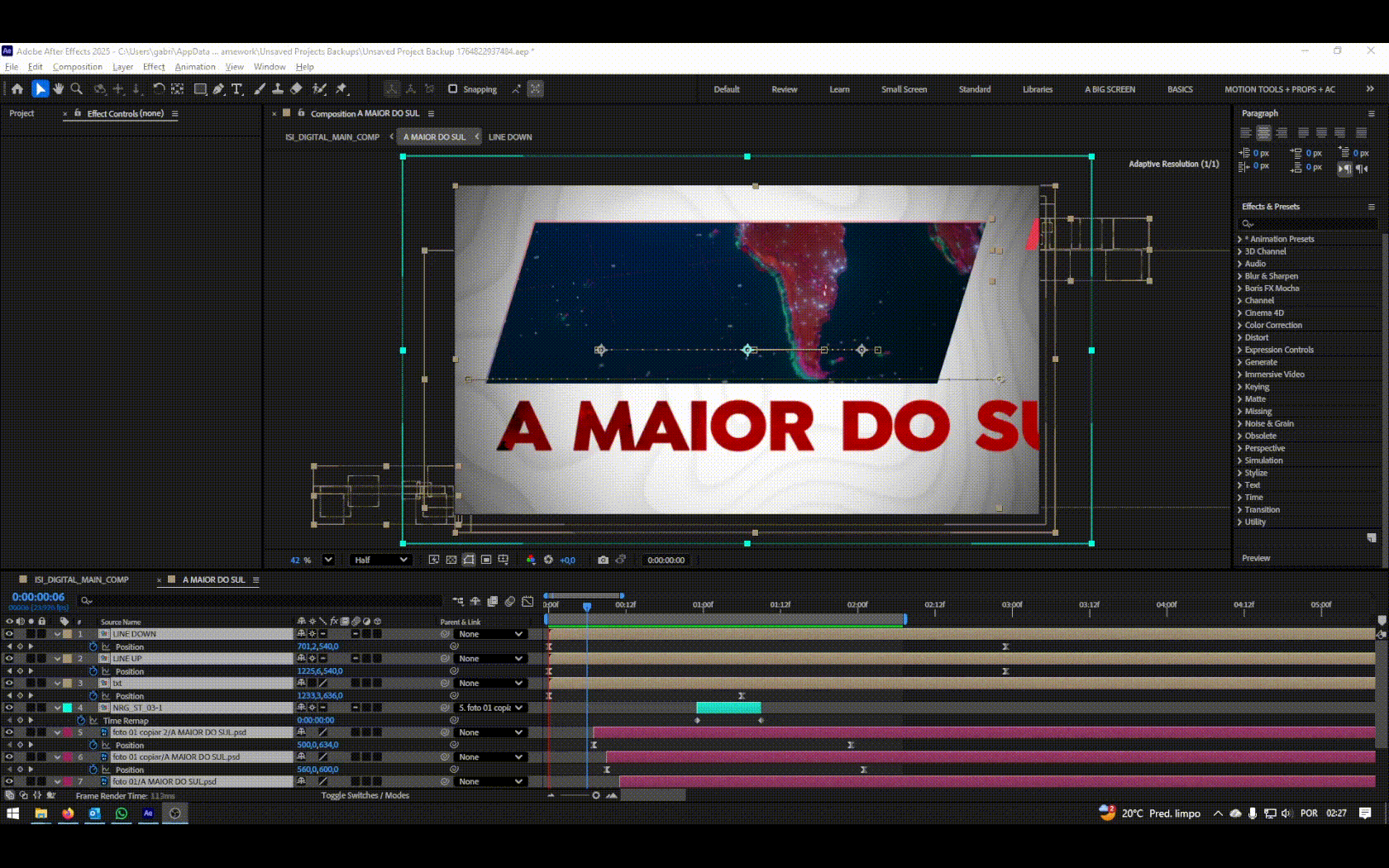
Task: Open the magnification ratio dropdown
Action: (x=328, y=560)
